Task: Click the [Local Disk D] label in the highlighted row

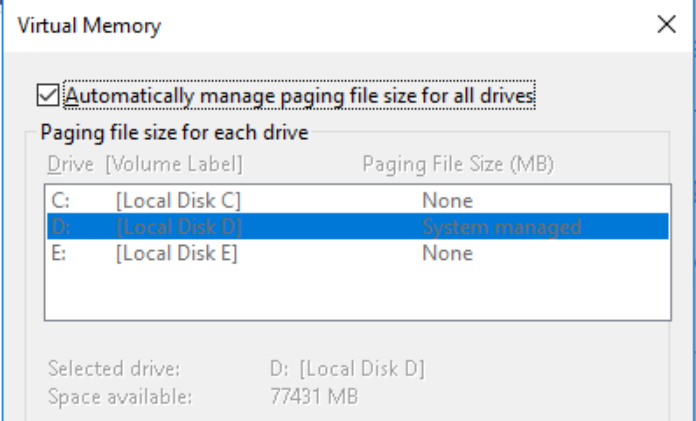Action: 178,227
